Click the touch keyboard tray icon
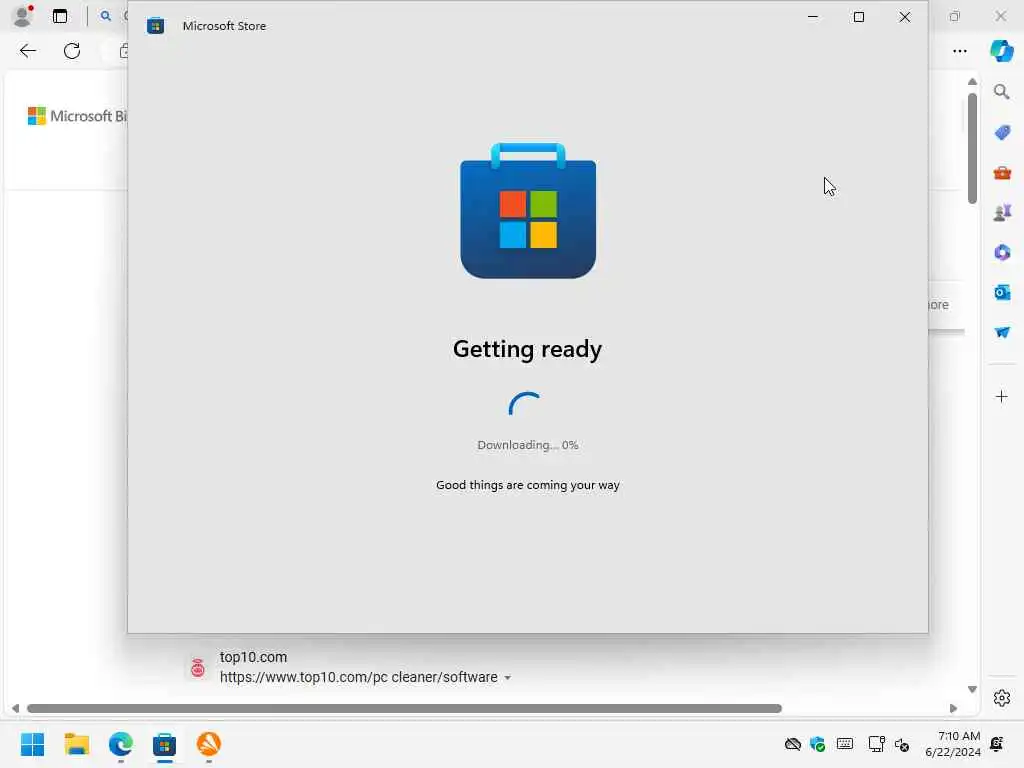Image resolution: width=1024 pixels, height=768 pixels. (844, 744)
